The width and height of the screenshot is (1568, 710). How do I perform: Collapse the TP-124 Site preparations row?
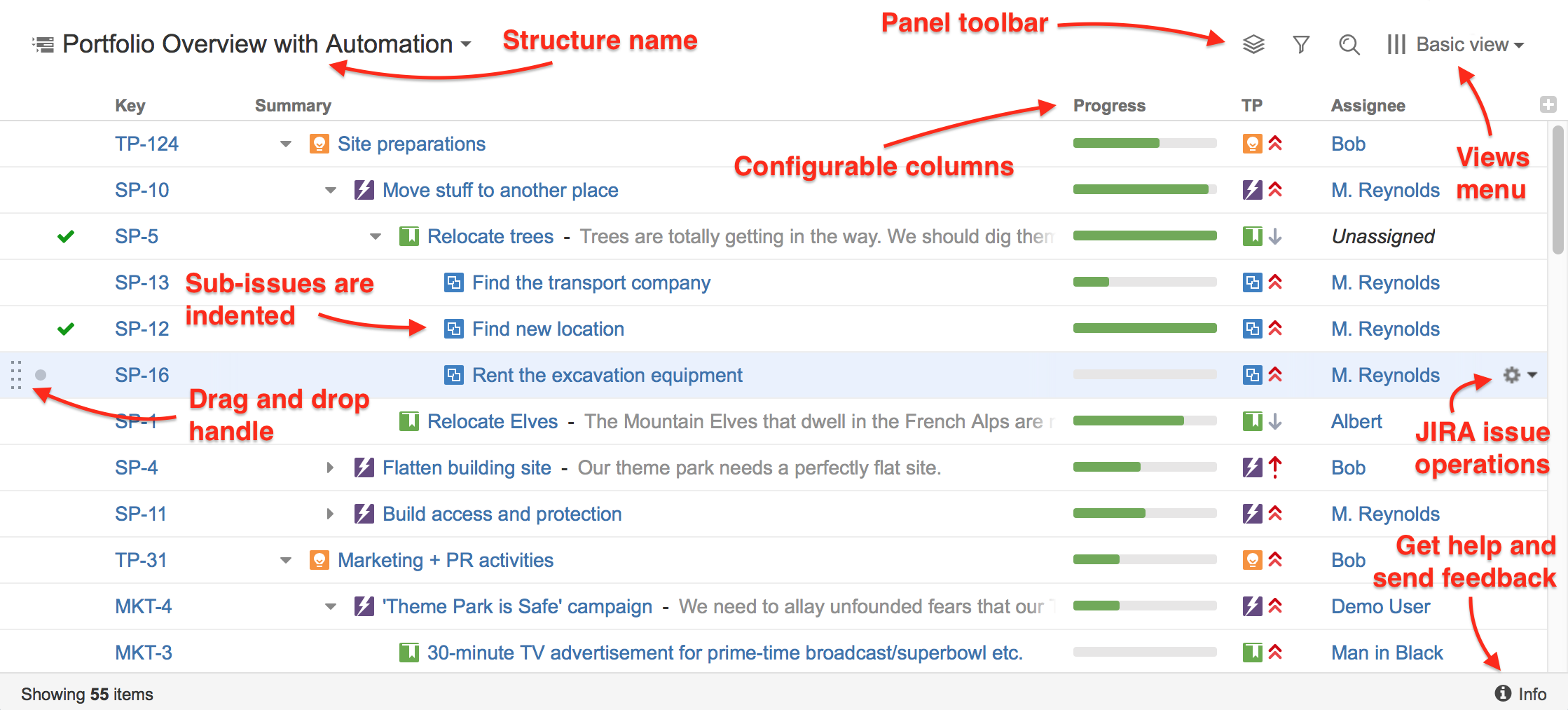coord(285,143)
